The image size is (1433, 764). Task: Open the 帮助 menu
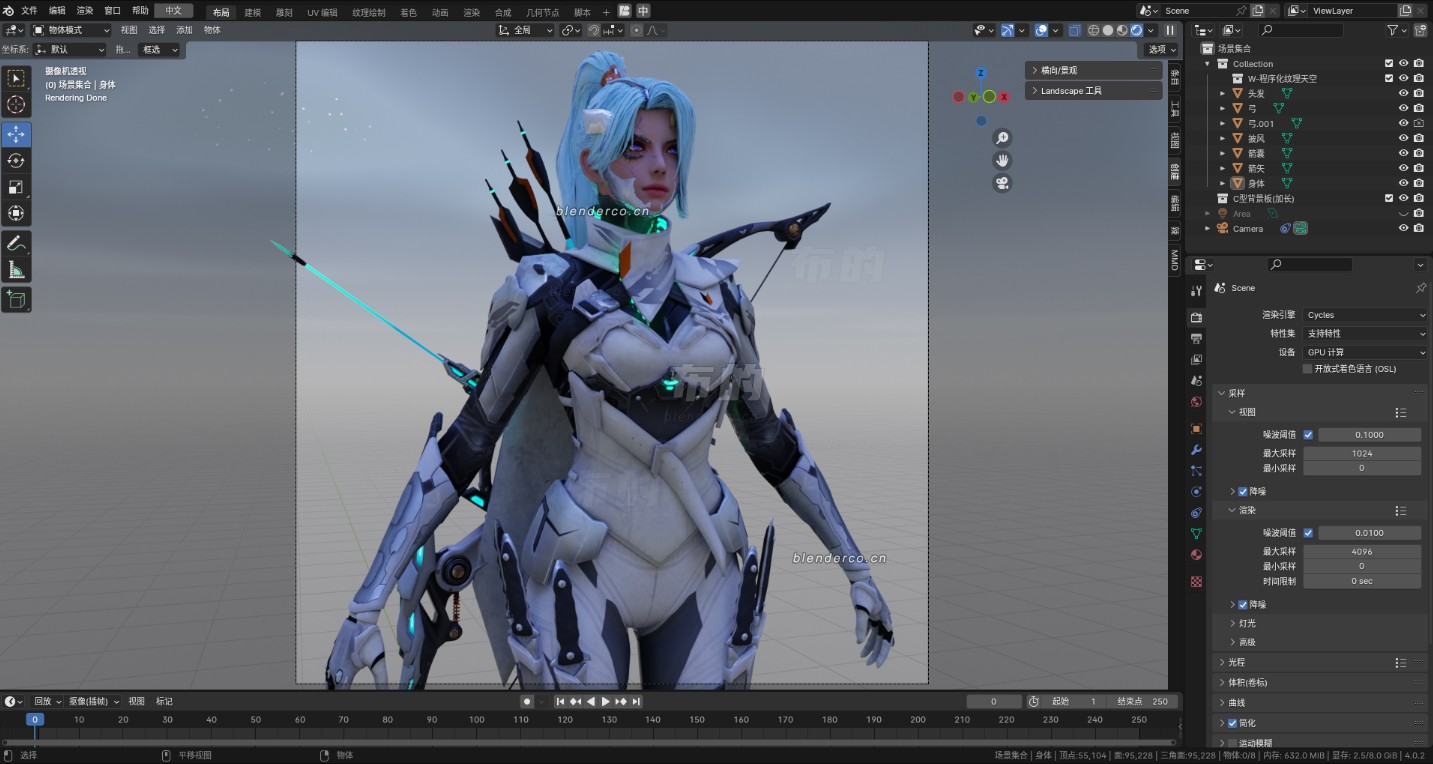point(140,11)
